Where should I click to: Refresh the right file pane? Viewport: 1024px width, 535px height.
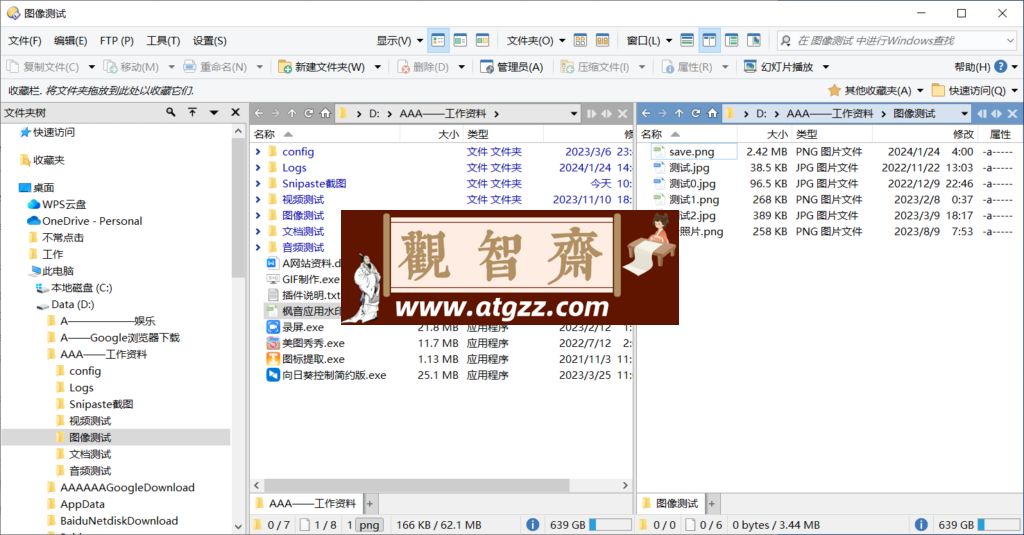pos(696,114)
